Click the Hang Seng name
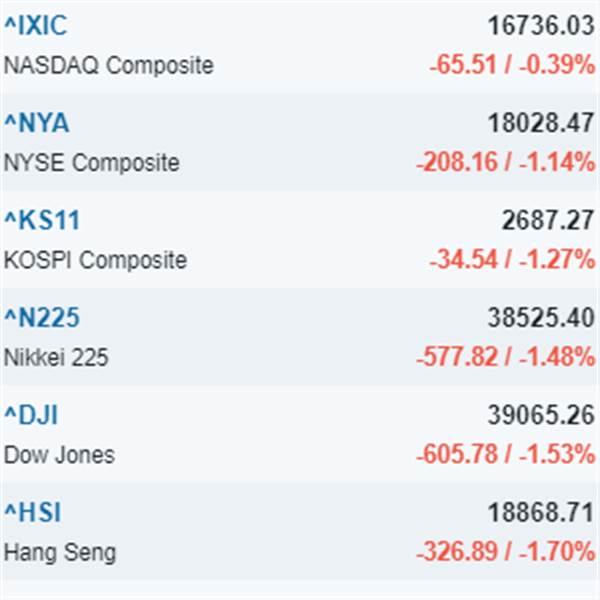The width and height of the screenshot is (600, 600). tap(60, 552)
